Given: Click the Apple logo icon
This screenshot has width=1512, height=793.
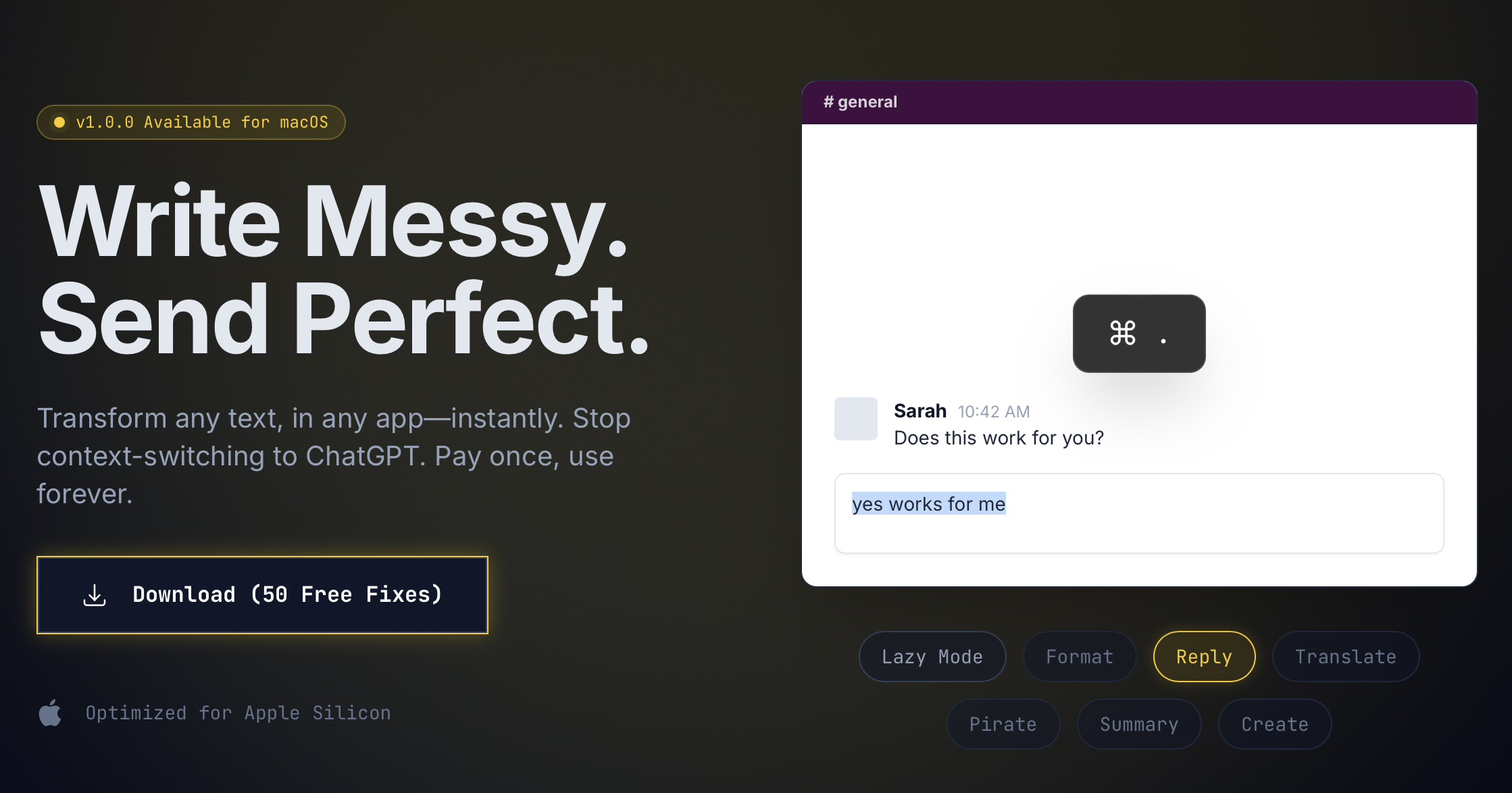Looking at the screenshot, I should pyautogui.click(x=50, y=713).
